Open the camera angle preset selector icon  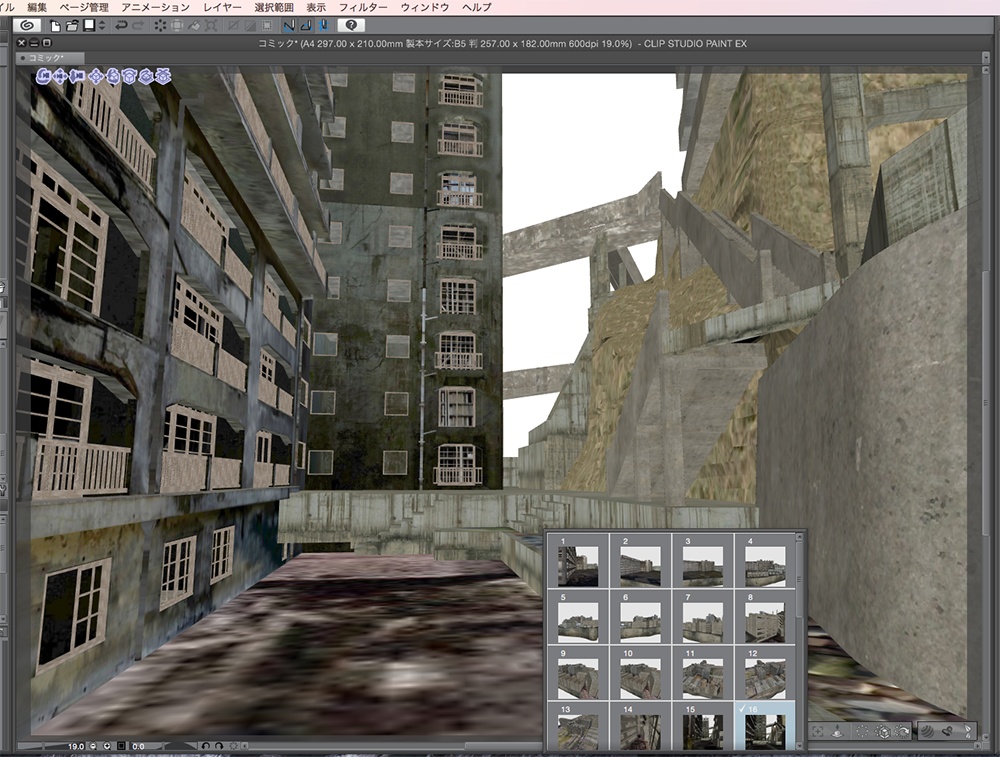[x=862, y=731]
